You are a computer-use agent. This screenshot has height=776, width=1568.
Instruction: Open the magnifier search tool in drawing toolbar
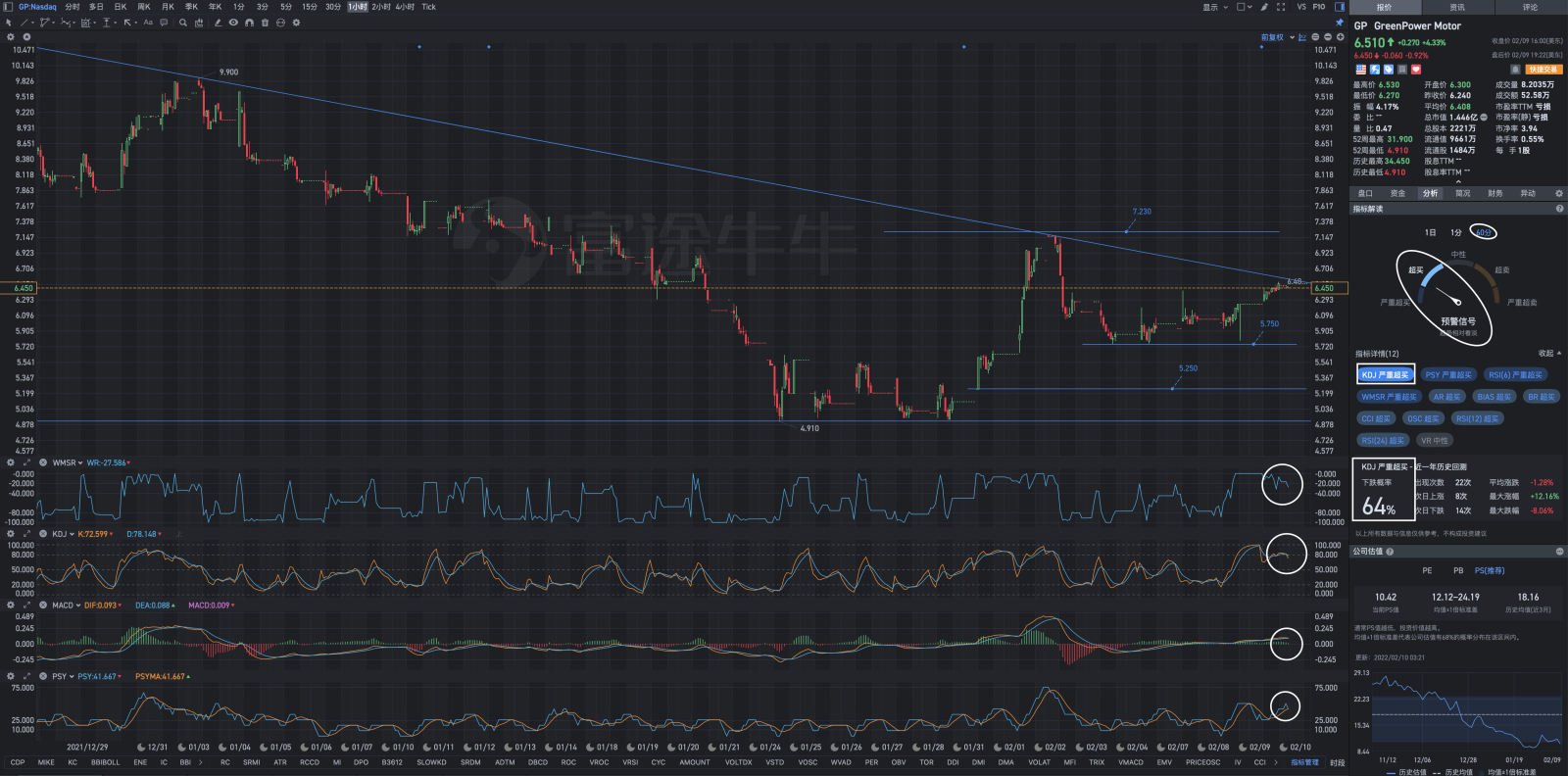pos(183,23)
